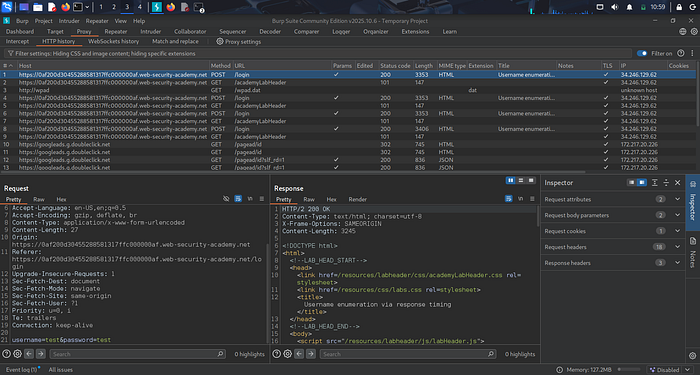Viewport: 700px width, 375px height.
Task: Open the global search globe icon
Action: [x=683, y=31]
